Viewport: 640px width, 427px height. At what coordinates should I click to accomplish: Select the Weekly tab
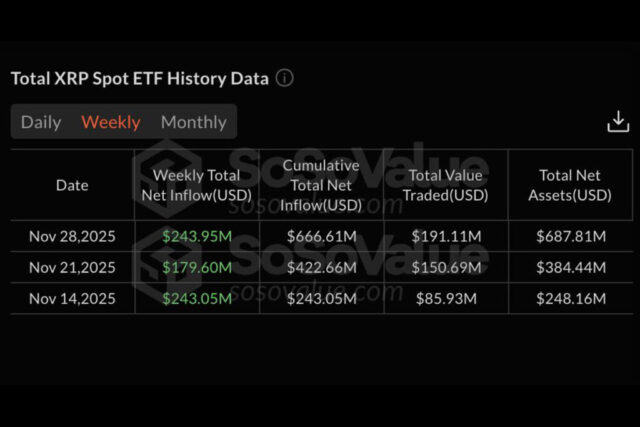111,122
